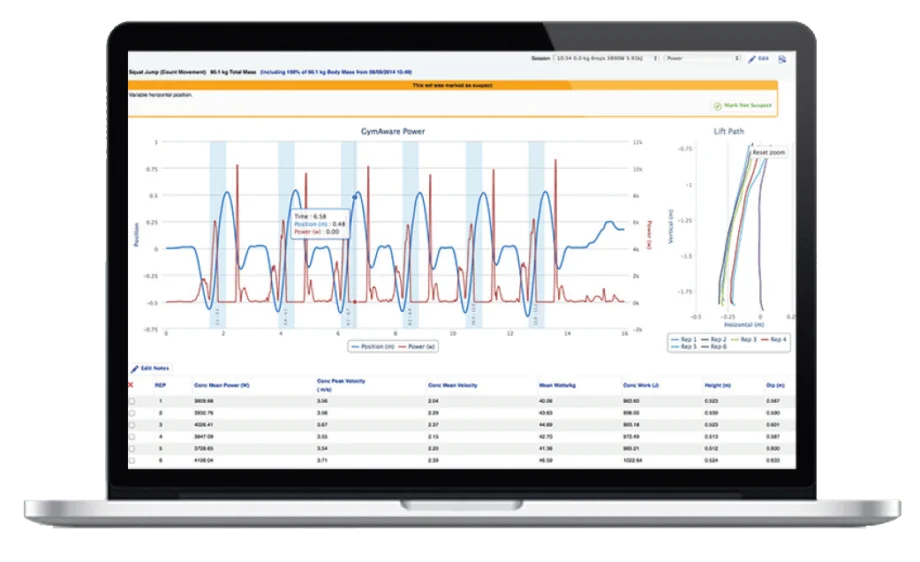
Task: Toggle Rep 3 in the Lift Path legend
Action: coord(744,340)
